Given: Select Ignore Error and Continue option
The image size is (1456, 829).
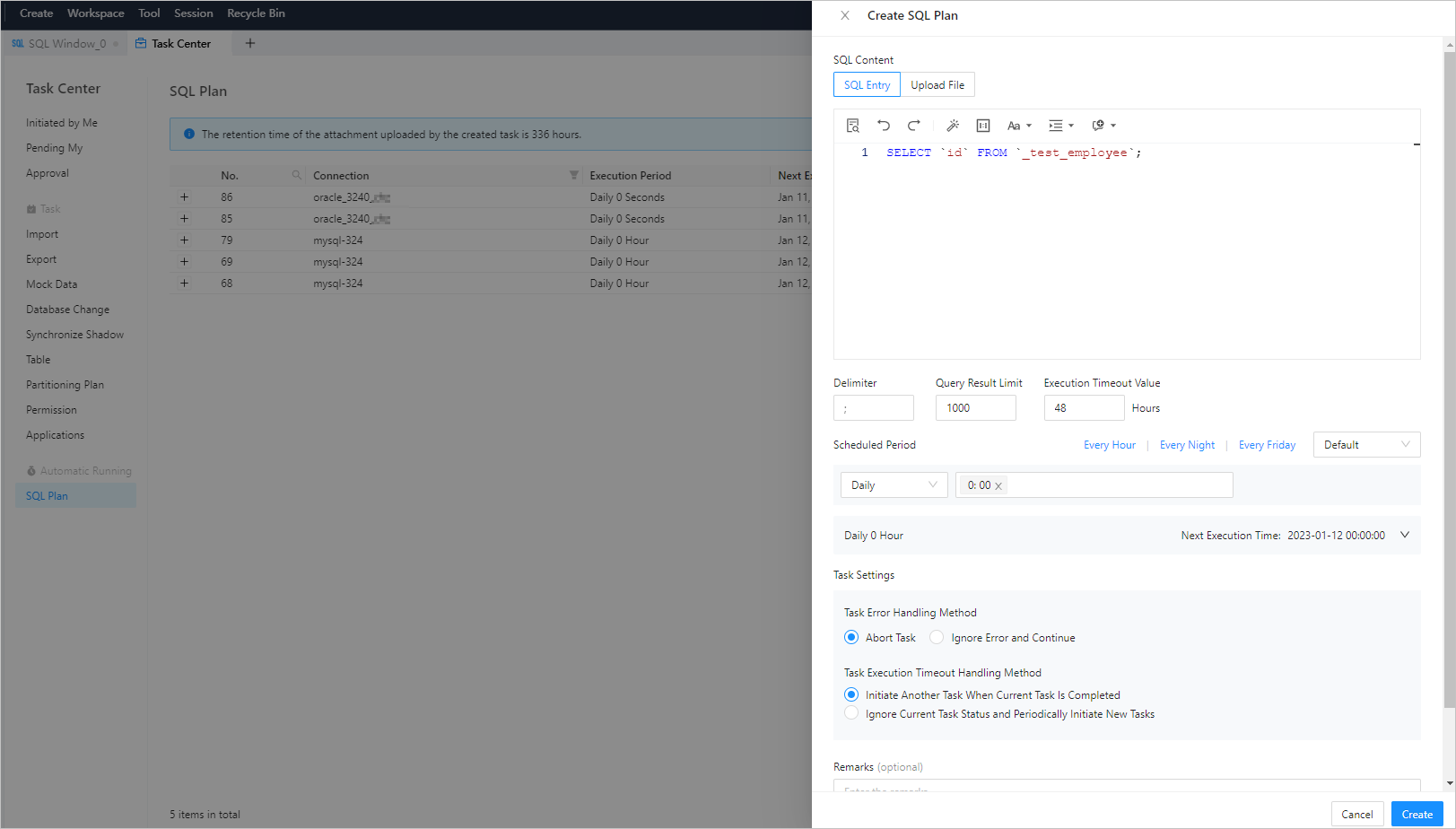Looking at the screenshot, I should click(937, 637).
